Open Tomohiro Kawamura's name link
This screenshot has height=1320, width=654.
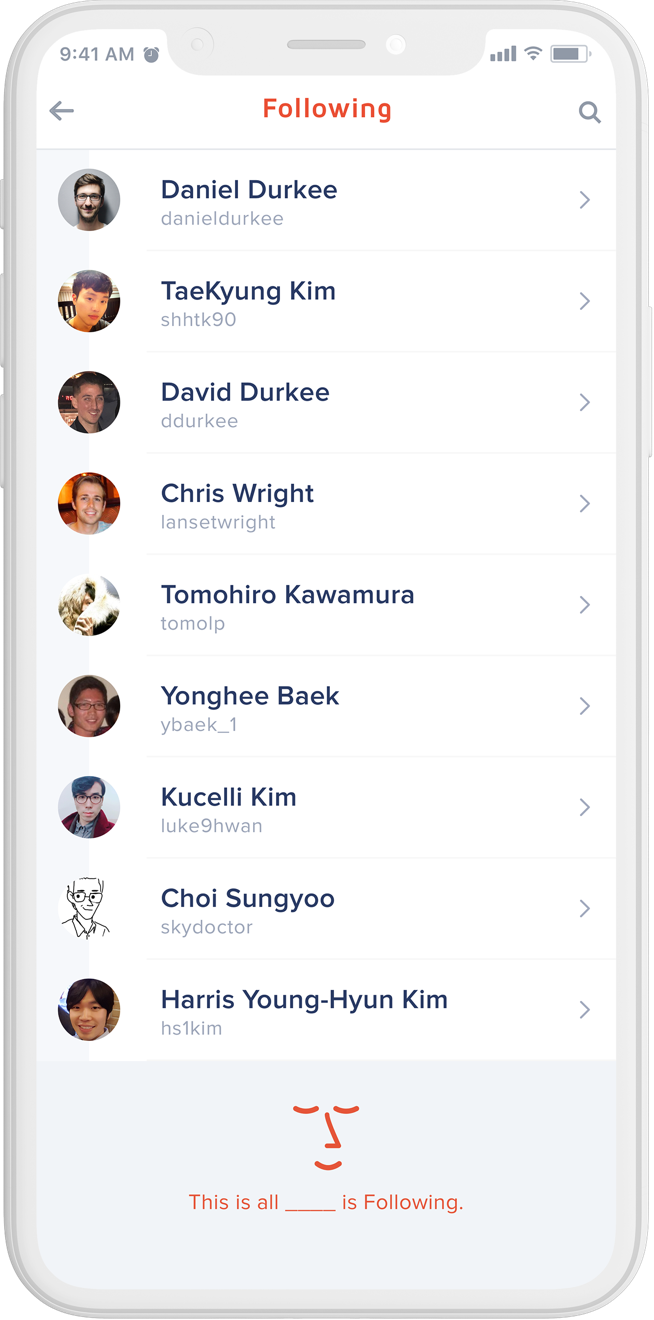click(x=287, y=594)
